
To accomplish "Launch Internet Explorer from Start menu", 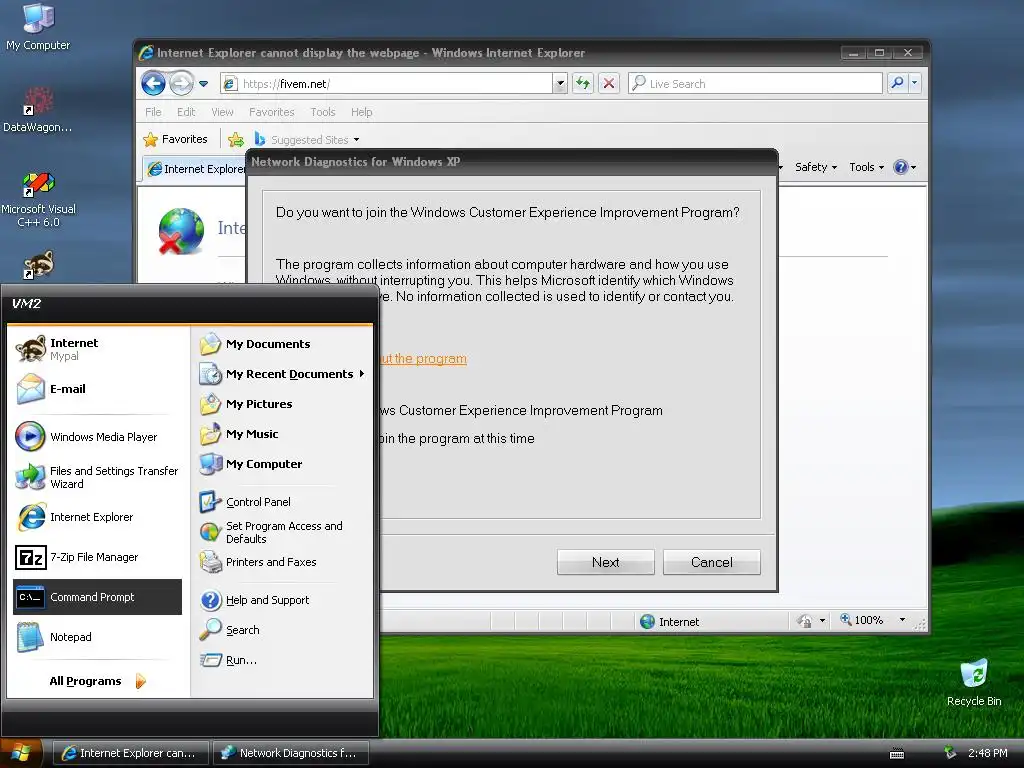I will tap(97, 517).
